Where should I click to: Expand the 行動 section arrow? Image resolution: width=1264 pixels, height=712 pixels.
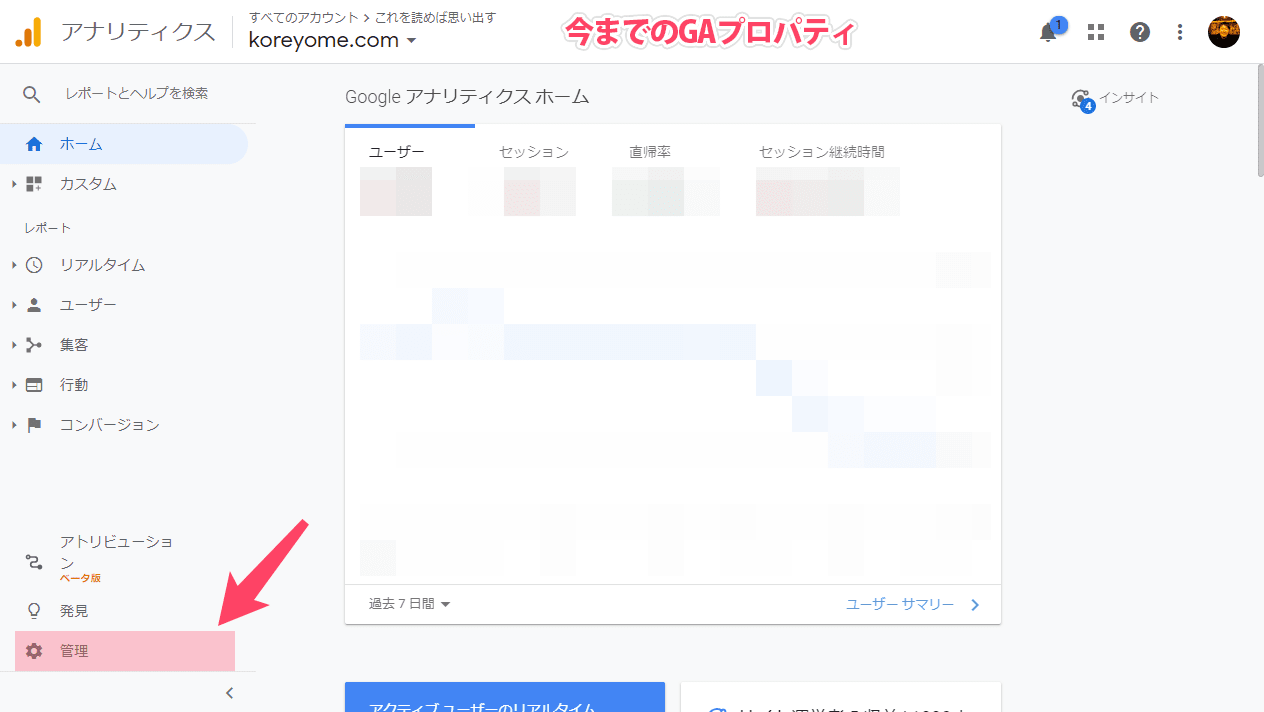point(14,385)
